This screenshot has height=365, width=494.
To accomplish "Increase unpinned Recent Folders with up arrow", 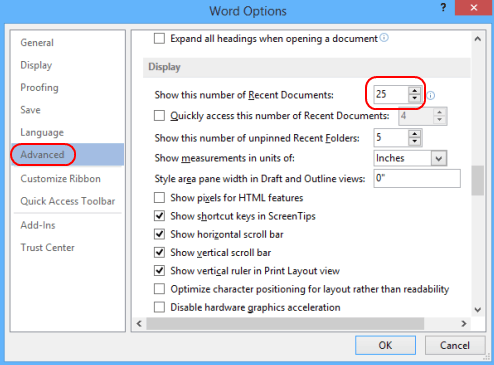I will tap(414, 134).
